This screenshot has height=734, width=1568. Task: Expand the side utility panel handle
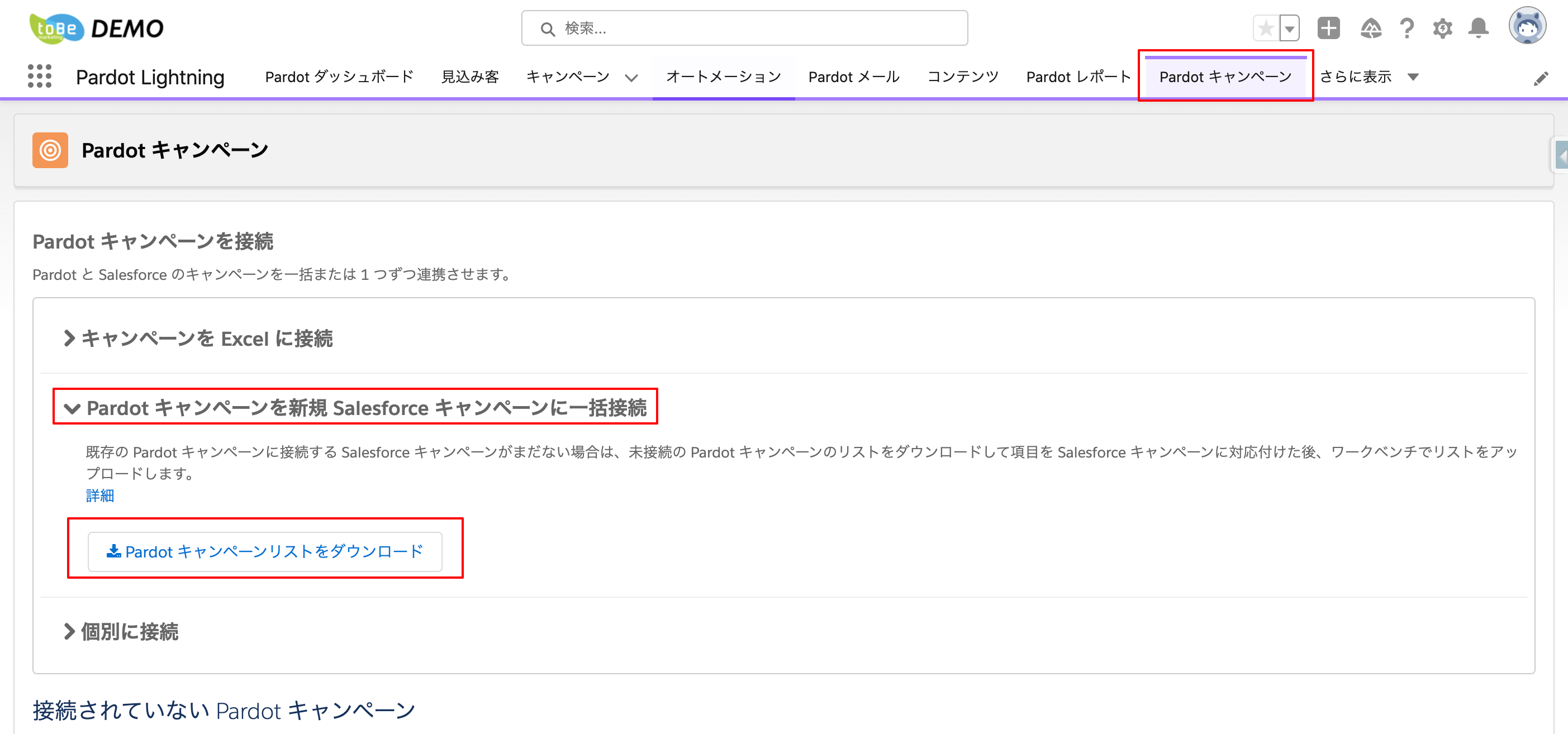pyautogui.click(x=1561, y=155)
